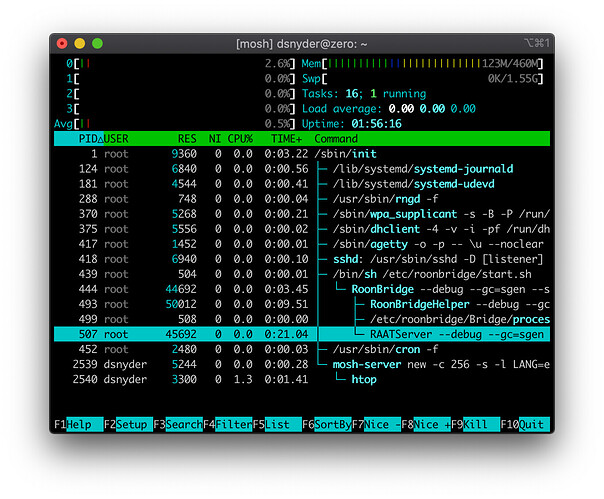Select the /sbin/init process row
The width and height of the screenshot is (604, 499).
[302, 154]
